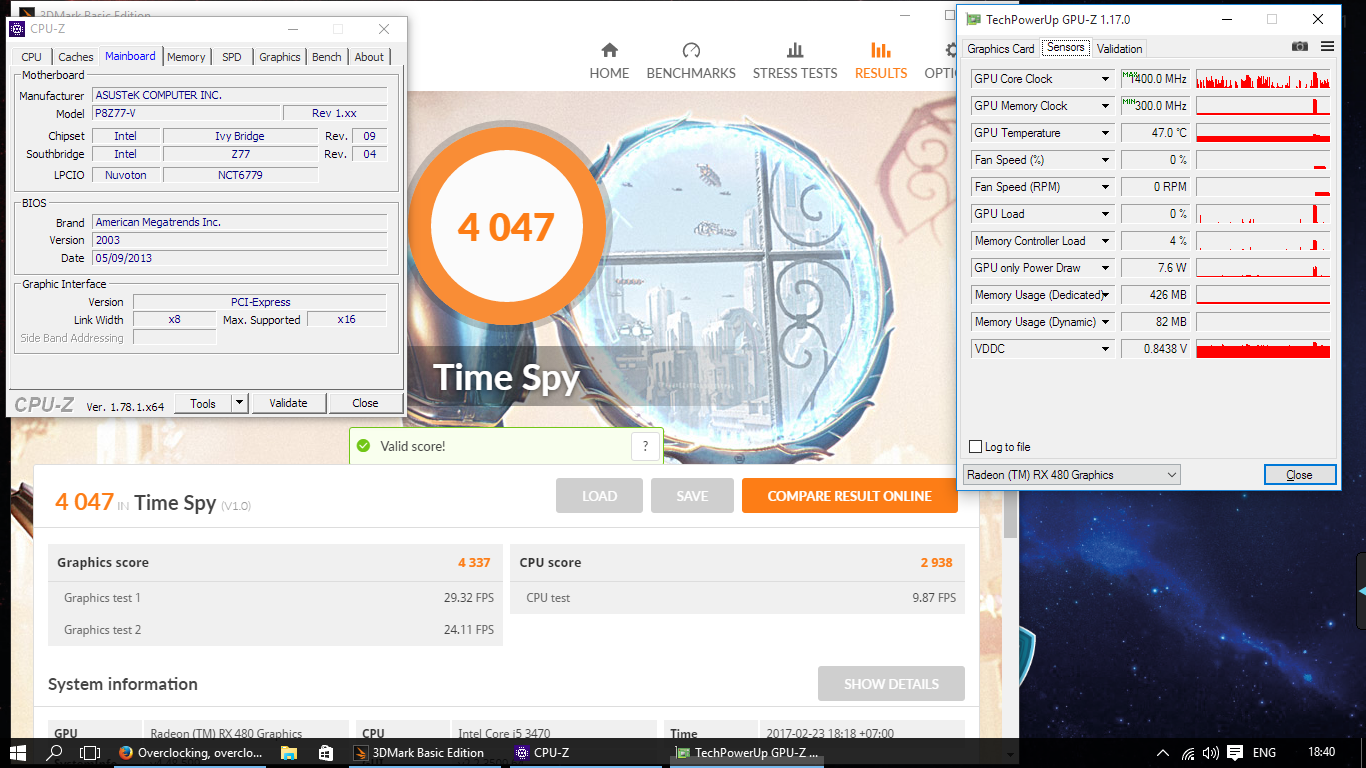Click the GPU-Z screenshot camera icon
1366x768 pixels.
1299,47
